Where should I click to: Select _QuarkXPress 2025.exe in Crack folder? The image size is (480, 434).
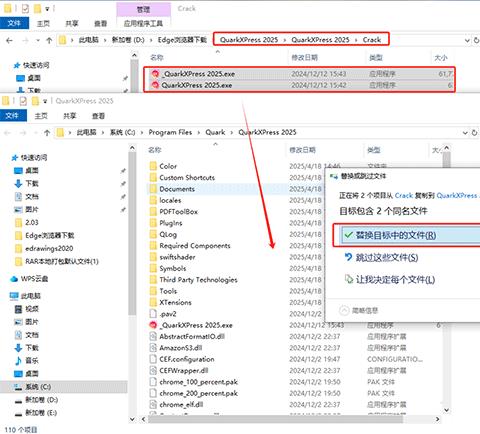[299, 74]
